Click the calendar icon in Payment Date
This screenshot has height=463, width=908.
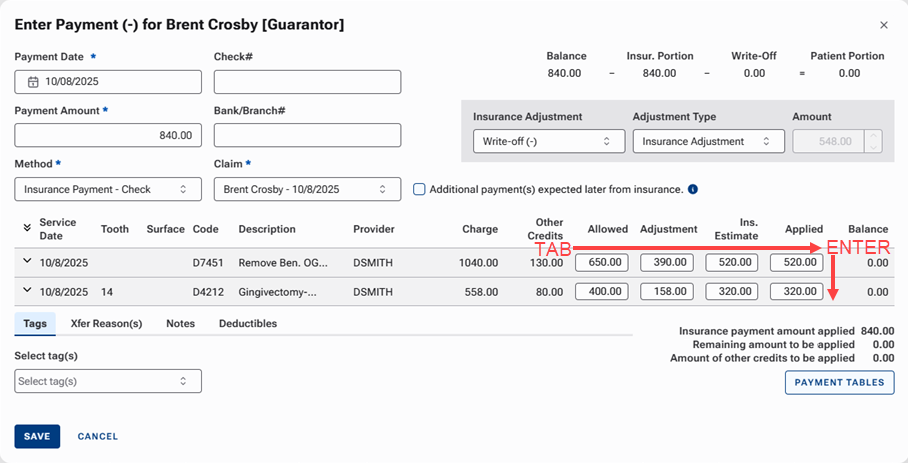click(x=32, y=82)
